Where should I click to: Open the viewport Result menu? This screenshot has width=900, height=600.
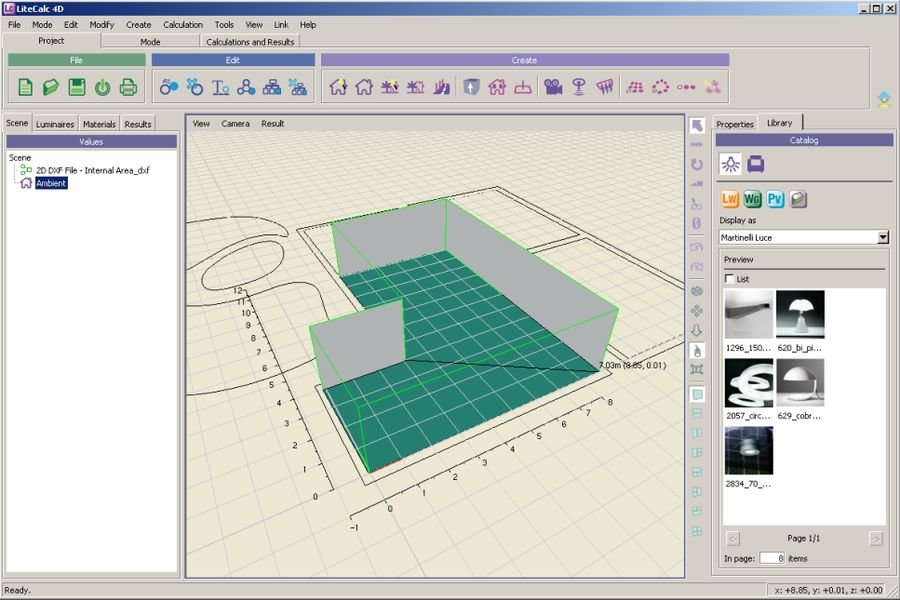click(x=272, y=123)
